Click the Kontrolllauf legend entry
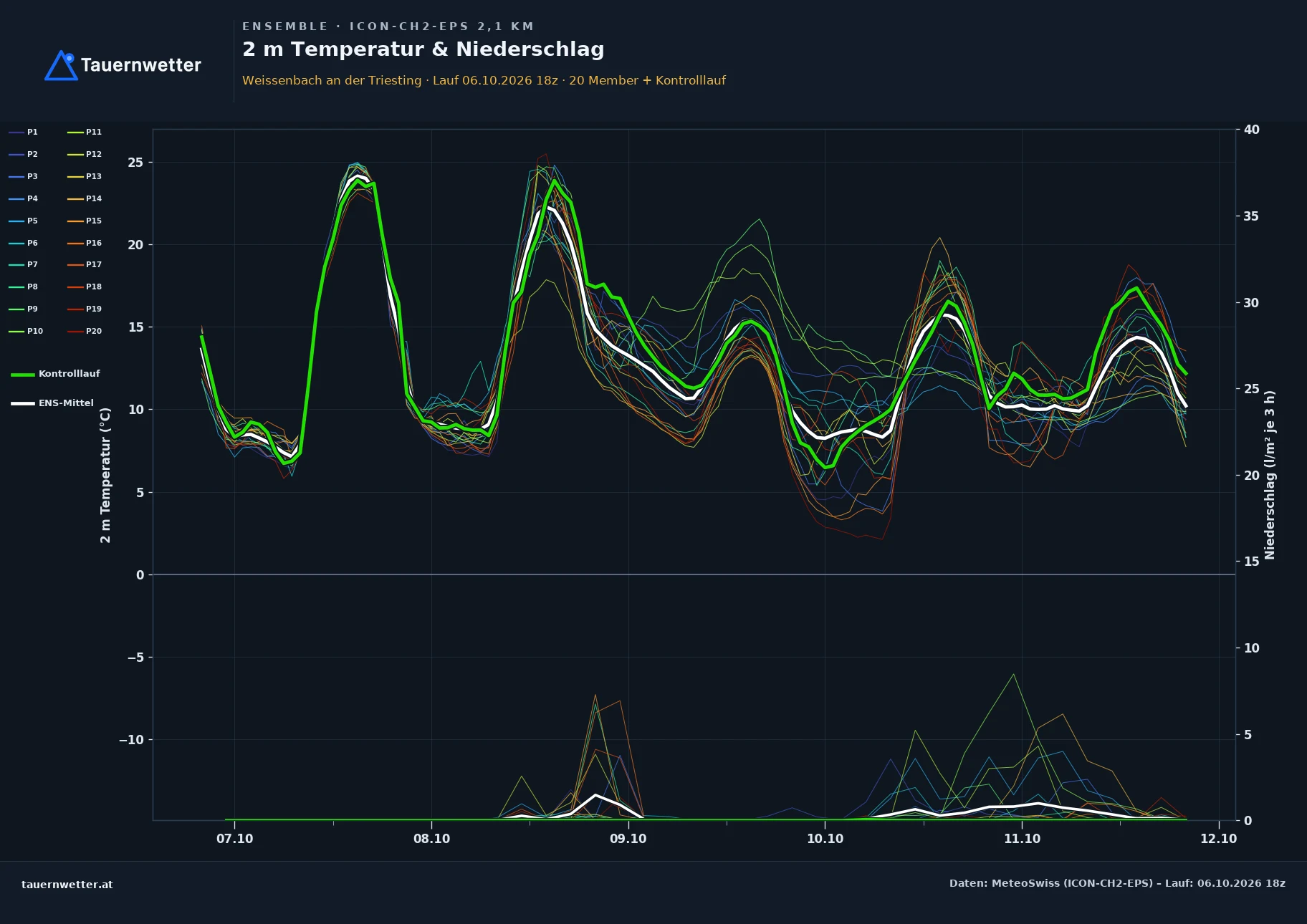The width and height of the screenshot is (1307, 924). (x=56, y=374)
